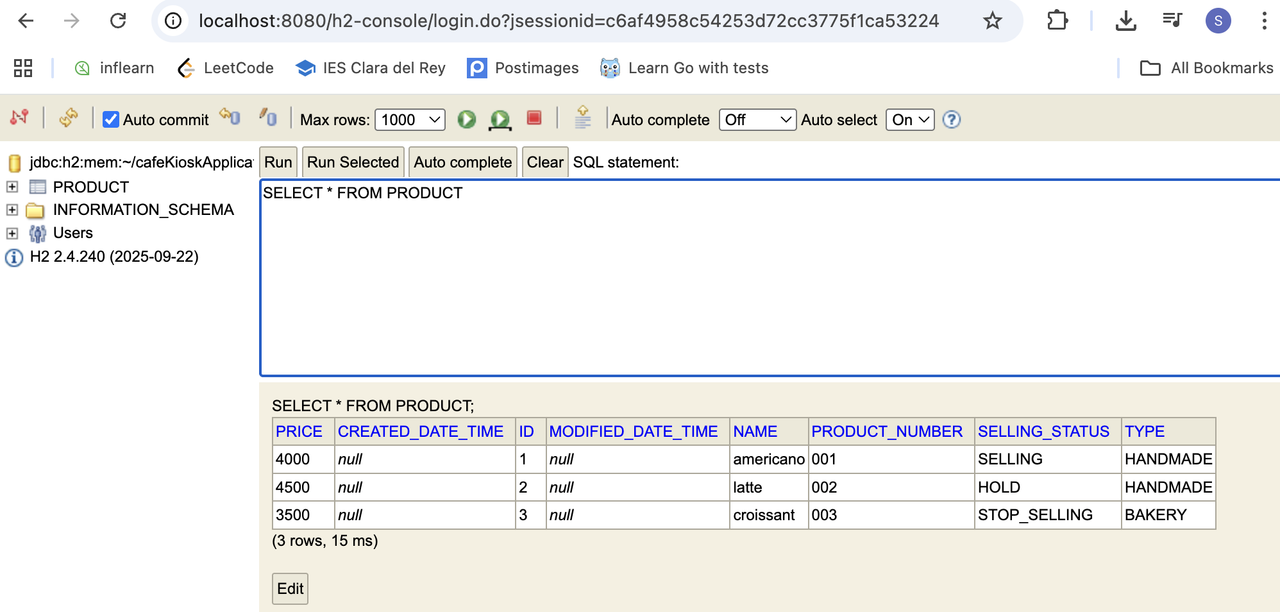Click the browser Reload icon

118,21
